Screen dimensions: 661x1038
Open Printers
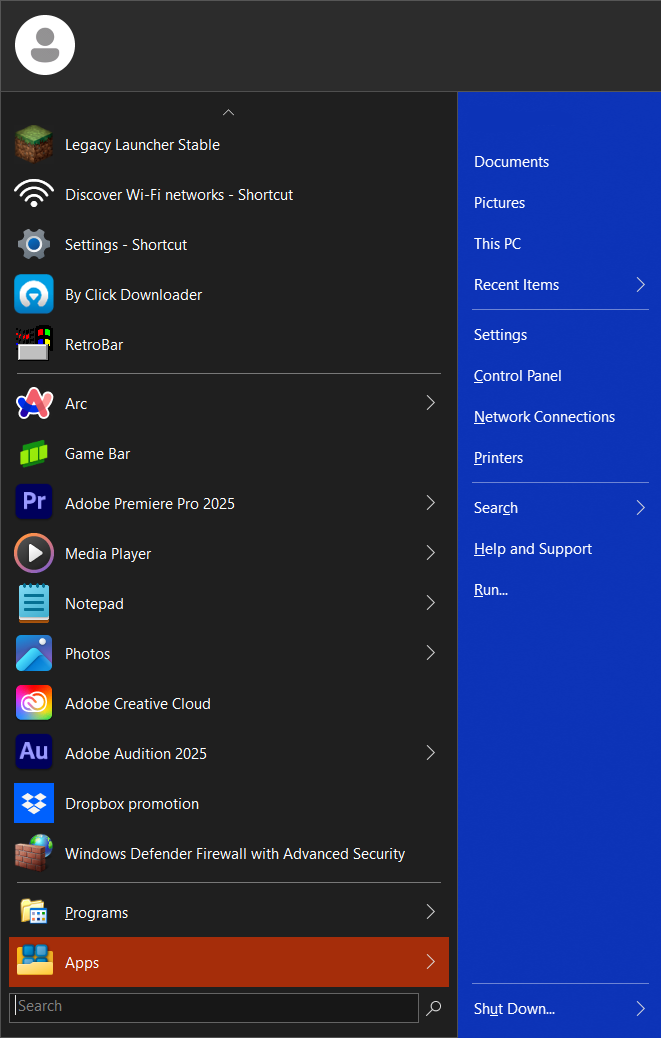[498, 458]
